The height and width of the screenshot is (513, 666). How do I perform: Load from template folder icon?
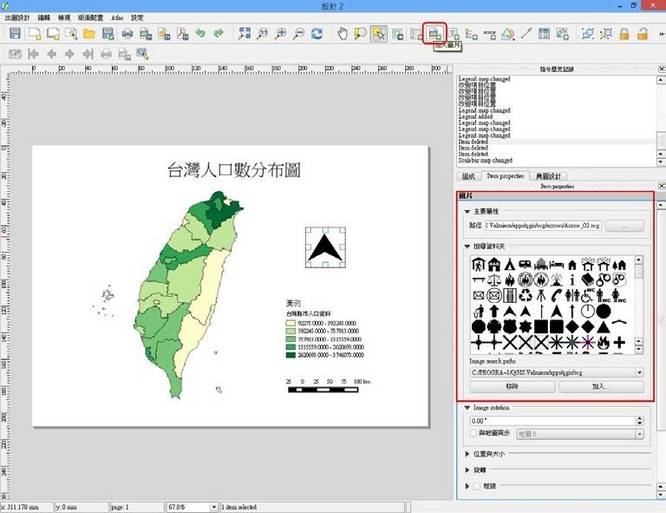click(89, 34)
